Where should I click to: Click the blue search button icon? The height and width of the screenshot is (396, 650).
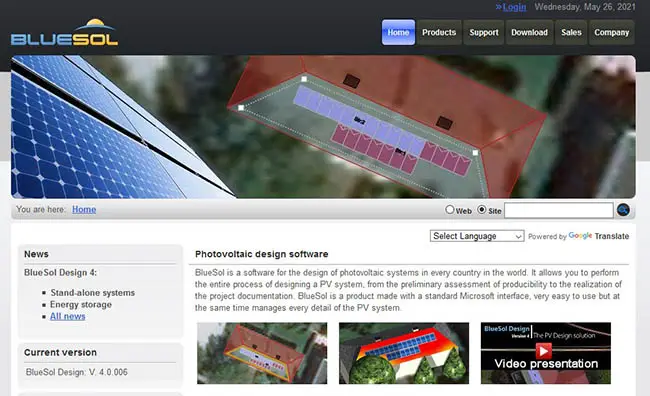pos(623,210)
